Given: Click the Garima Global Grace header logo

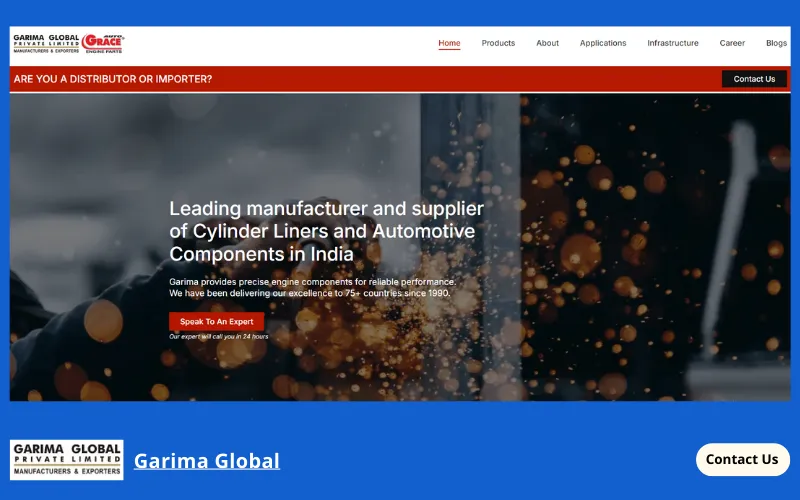Looking at the screenshot, I should coord(69,44).
